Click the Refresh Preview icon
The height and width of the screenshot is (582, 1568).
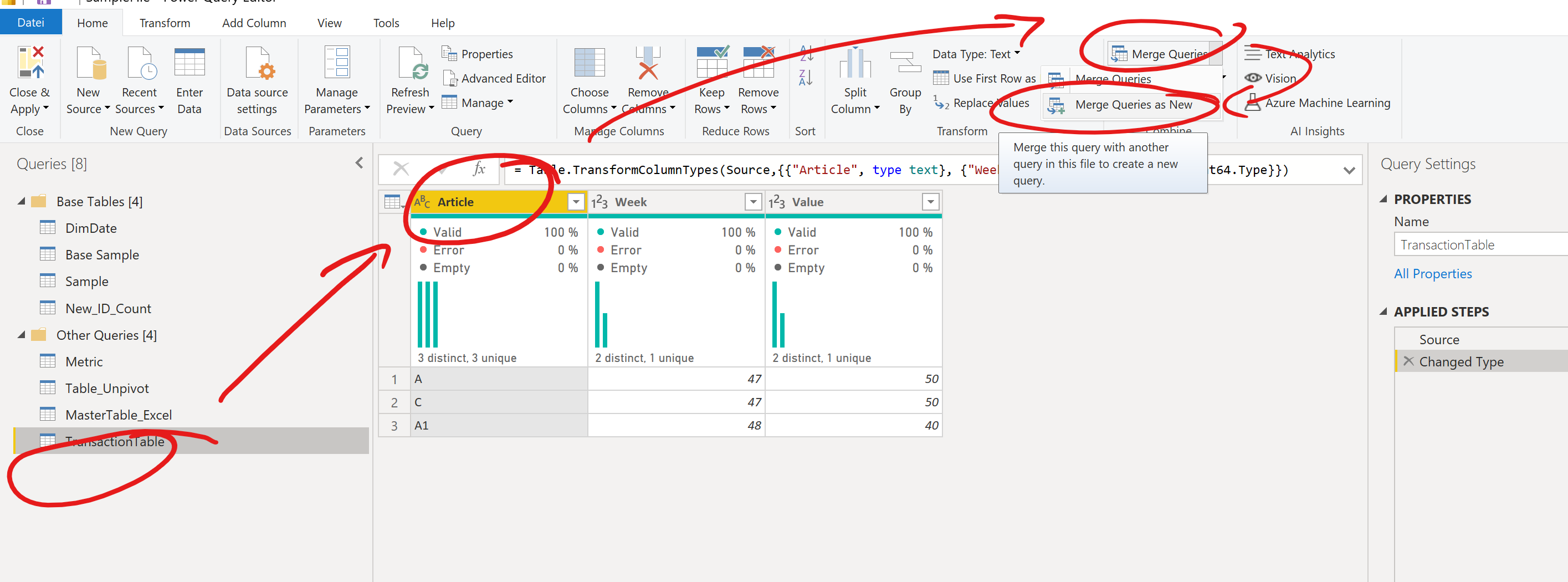coord(412,63)
